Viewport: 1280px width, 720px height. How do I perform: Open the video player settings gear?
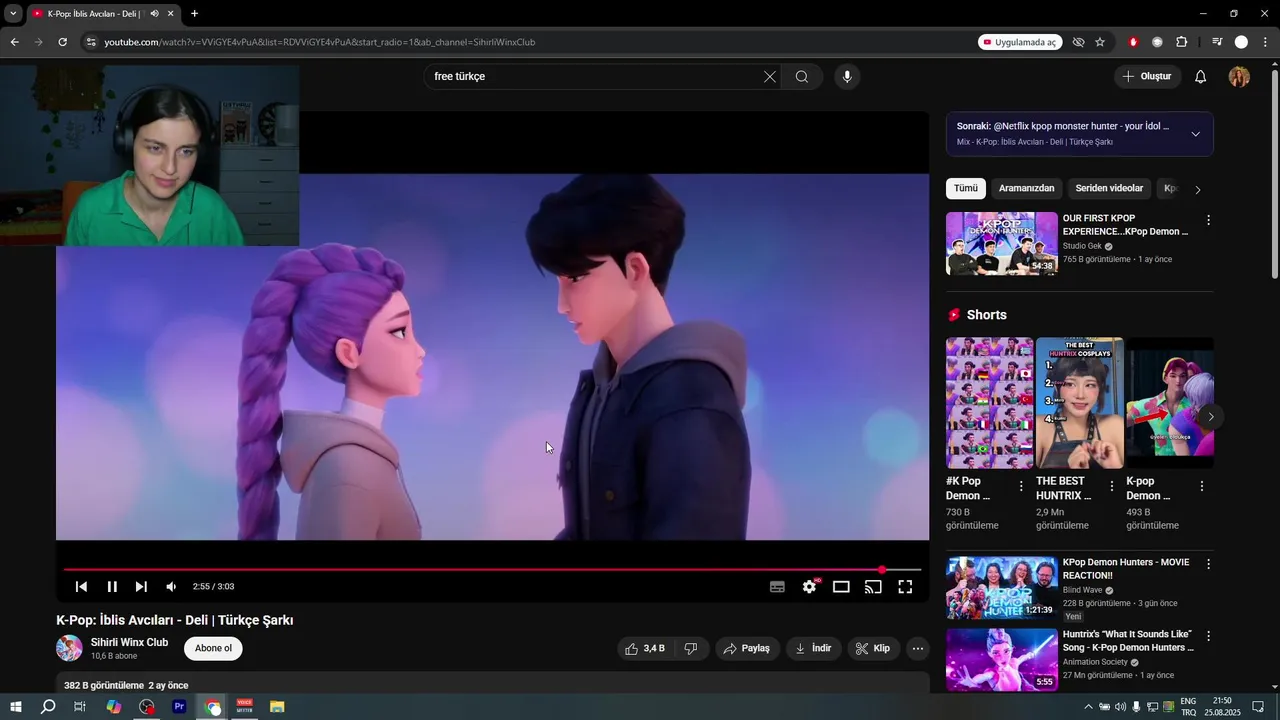coord(809,587)
